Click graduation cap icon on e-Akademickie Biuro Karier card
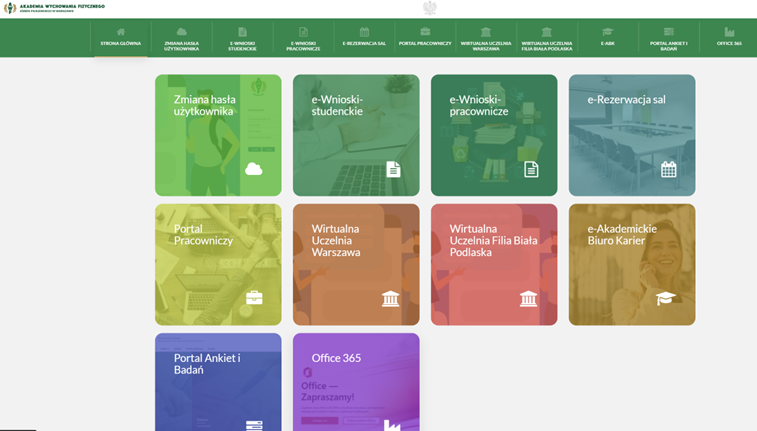 pos(666,298)
